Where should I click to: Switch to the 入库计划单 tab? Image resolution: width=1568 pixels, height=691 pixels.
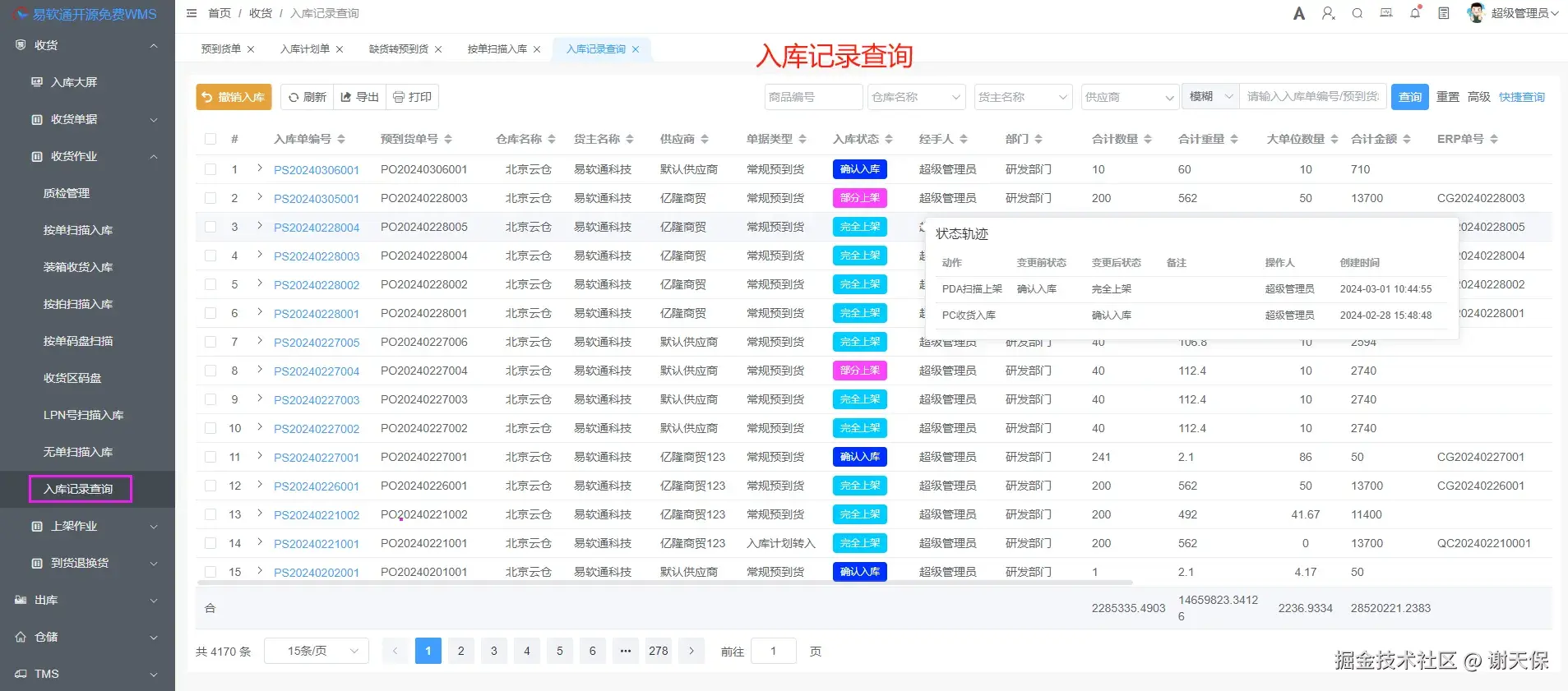pyautogui.click(x=305, y=49)
